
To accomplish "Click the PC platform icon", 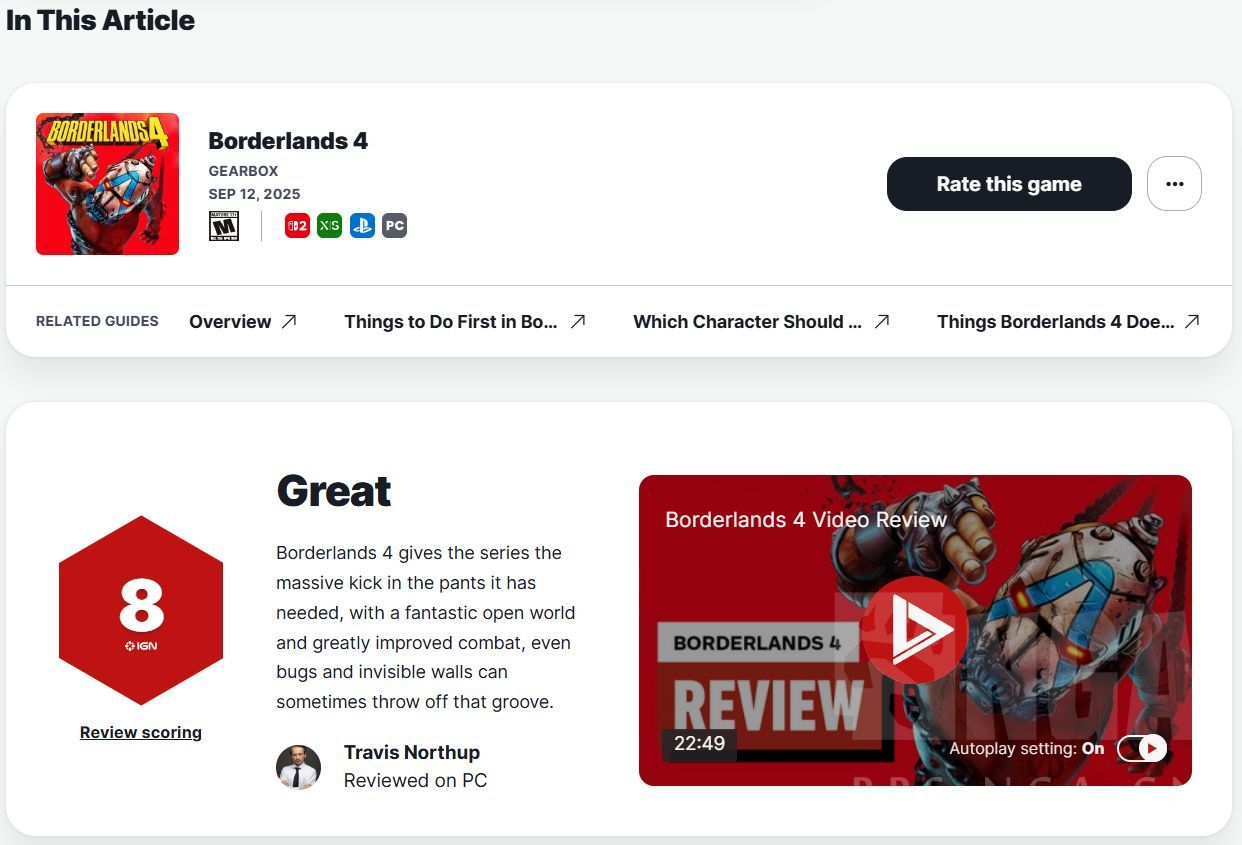I will (x=395, y=226).
